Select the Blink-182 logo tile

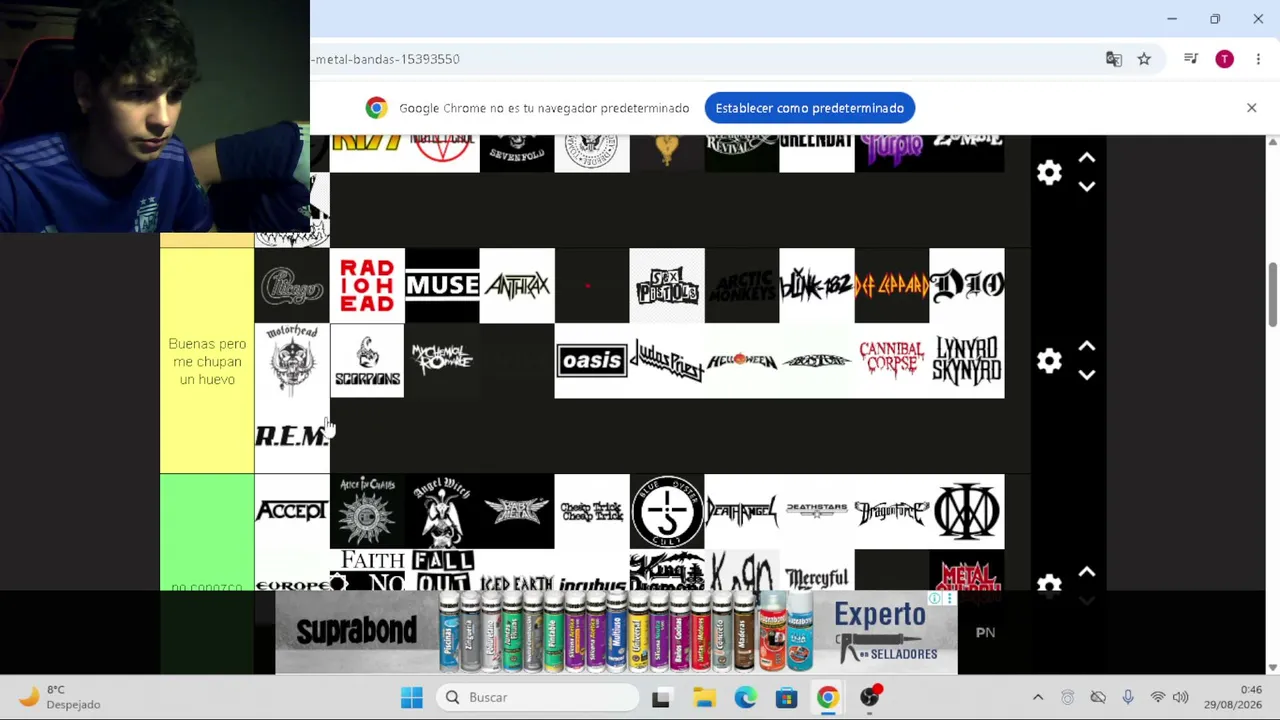point(817,286)
